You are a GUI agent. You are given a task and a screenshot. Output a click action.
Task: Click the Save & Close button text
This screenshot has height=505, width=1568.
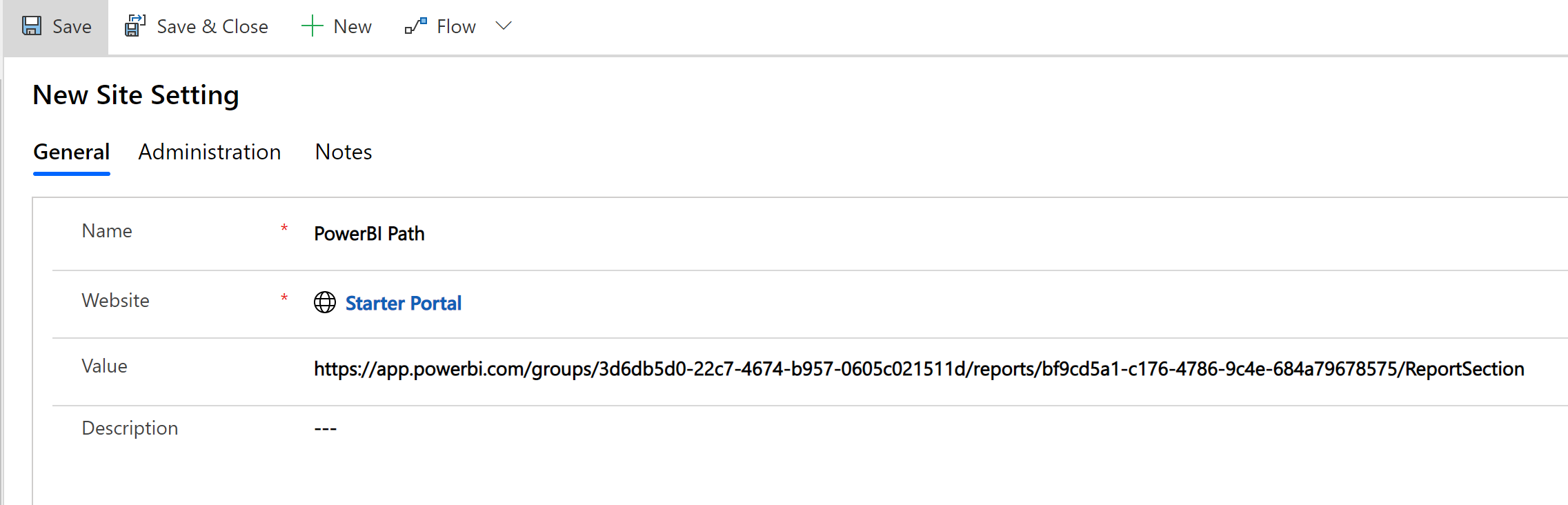click(212, 26)
